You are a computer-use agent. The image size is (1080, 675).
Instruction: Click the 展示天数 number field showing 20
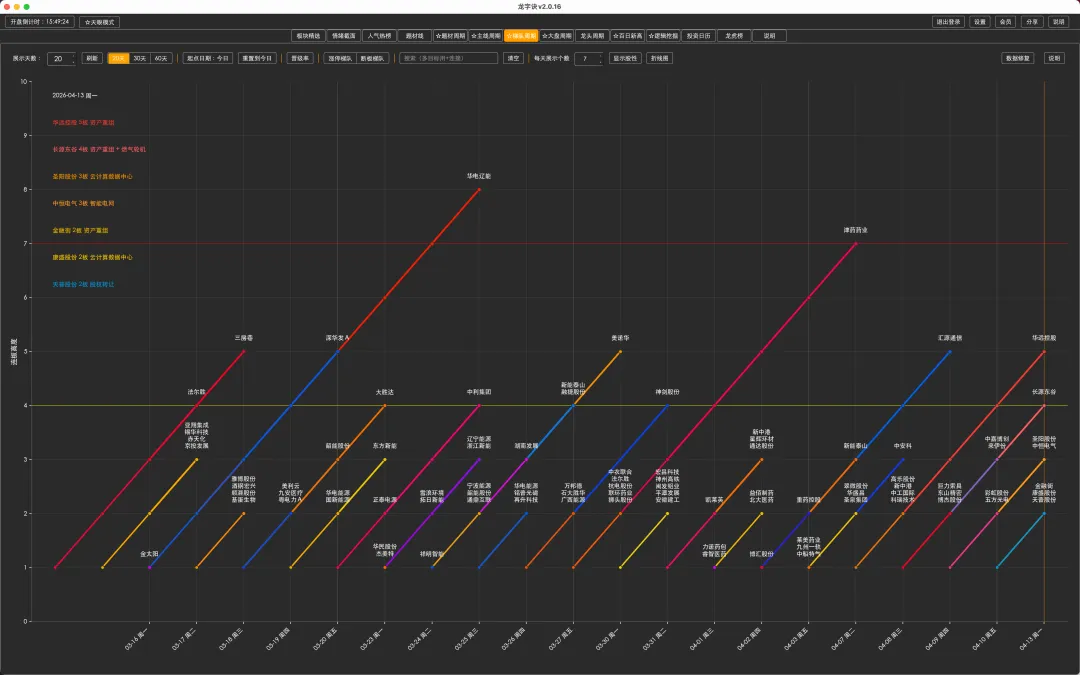[x=59, y=59]
